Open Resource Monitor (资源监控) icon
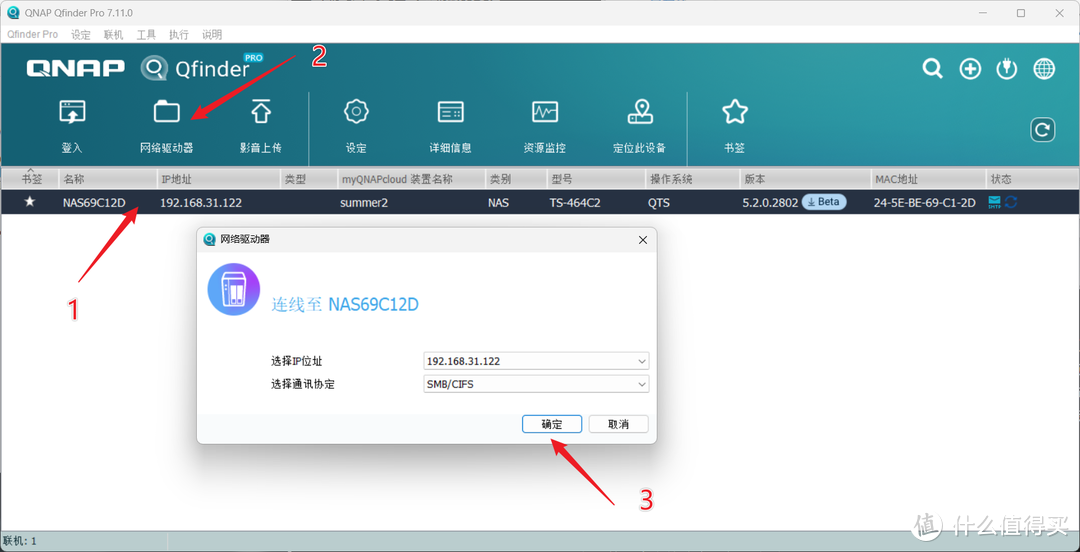This screenshot has height=552, width=1080. (x=545, y=112)
